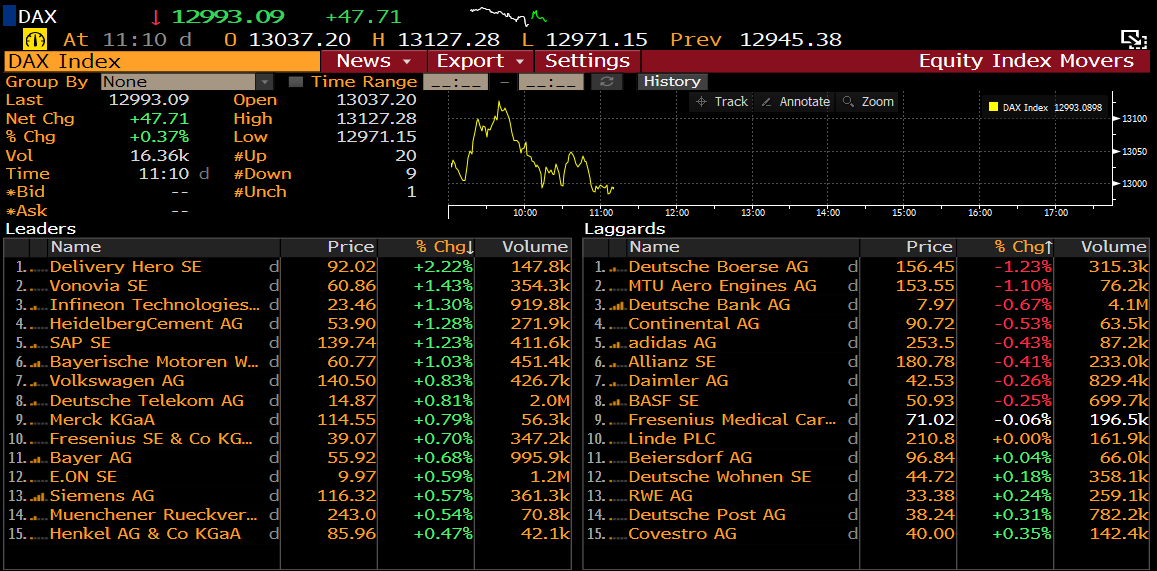Open Henkel AG & Co KGaA row
The height and width of the screenshot is (571, 1157).
(x=288, y=534)
